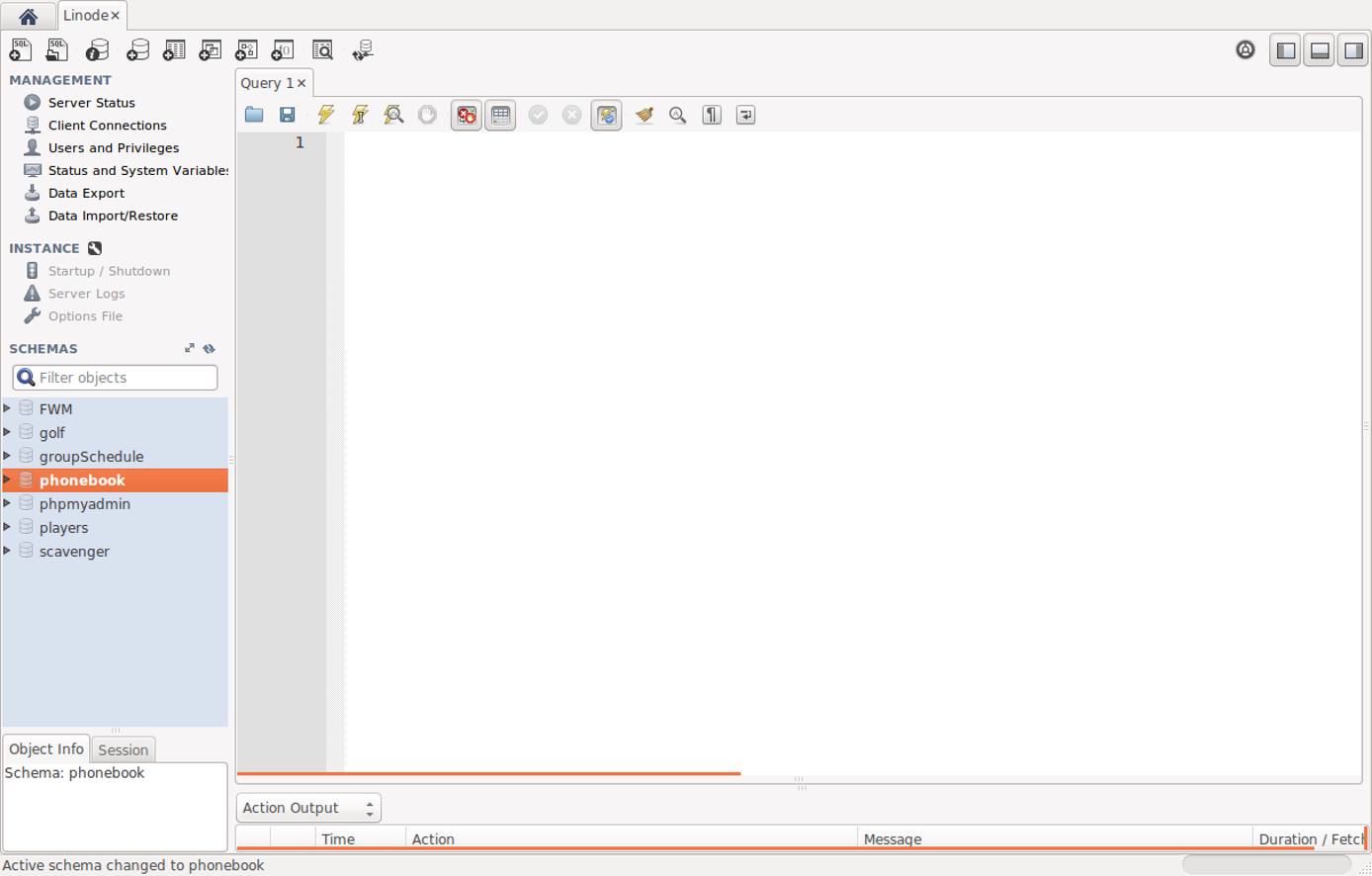The height and width of the screenshot is (876, 1372).
Task: Reconnect to the DBMS
Action: [362, 49]
